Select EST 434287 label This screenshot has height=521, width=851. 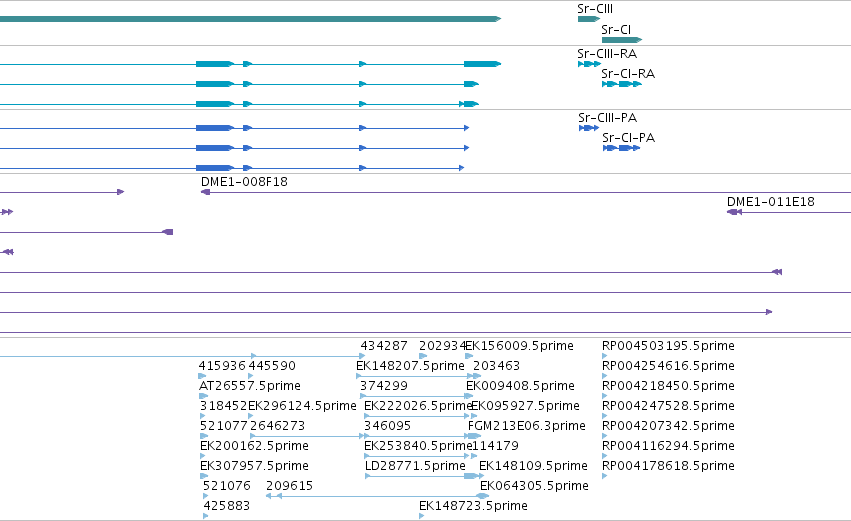pos(384,346)
